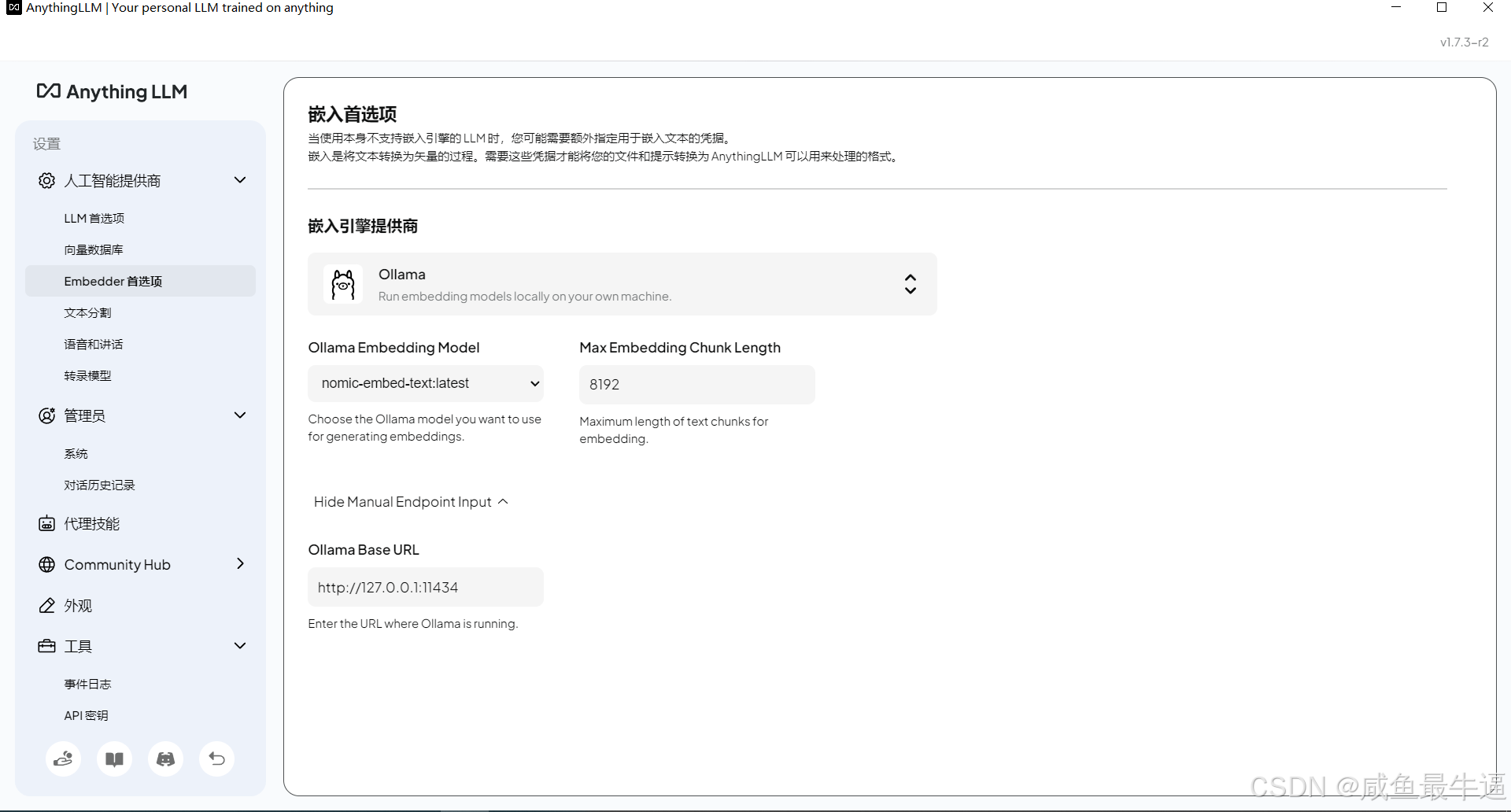Expand the Community Hub chevron
This screenshot has height=812, width=1511.
[240, 563]
